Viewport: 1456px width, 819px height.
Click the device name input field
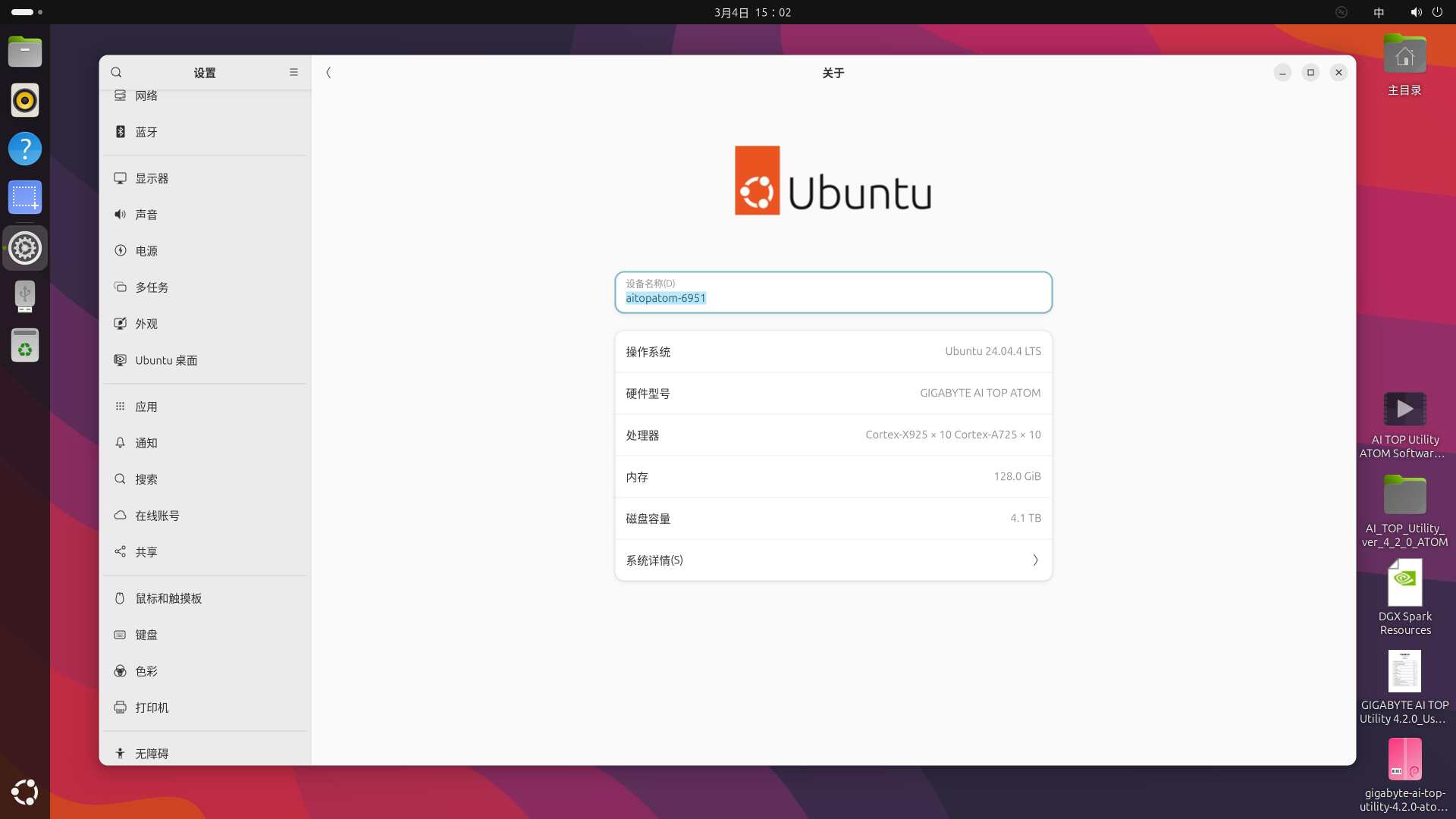click(x=833, y=293)
